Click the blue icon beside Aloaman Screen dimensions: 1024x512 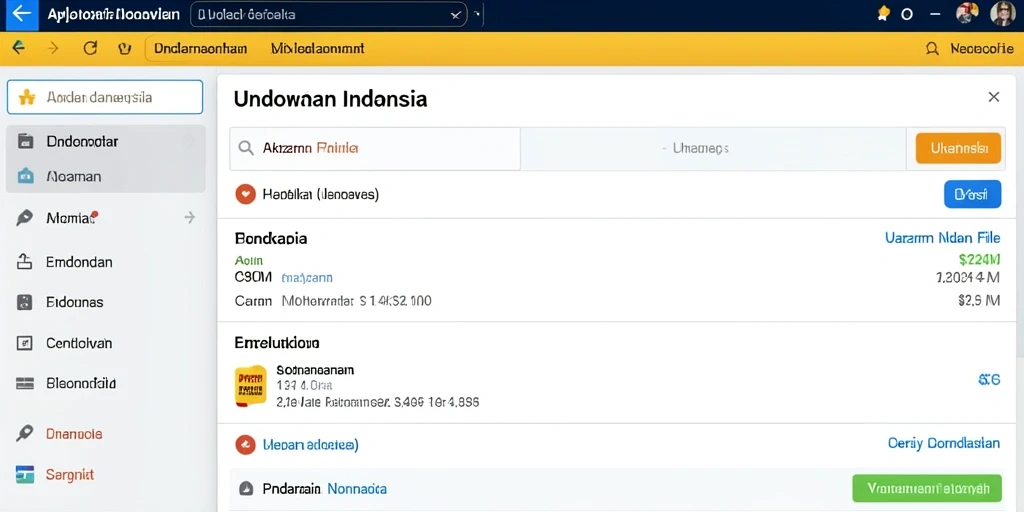(25, 176)
